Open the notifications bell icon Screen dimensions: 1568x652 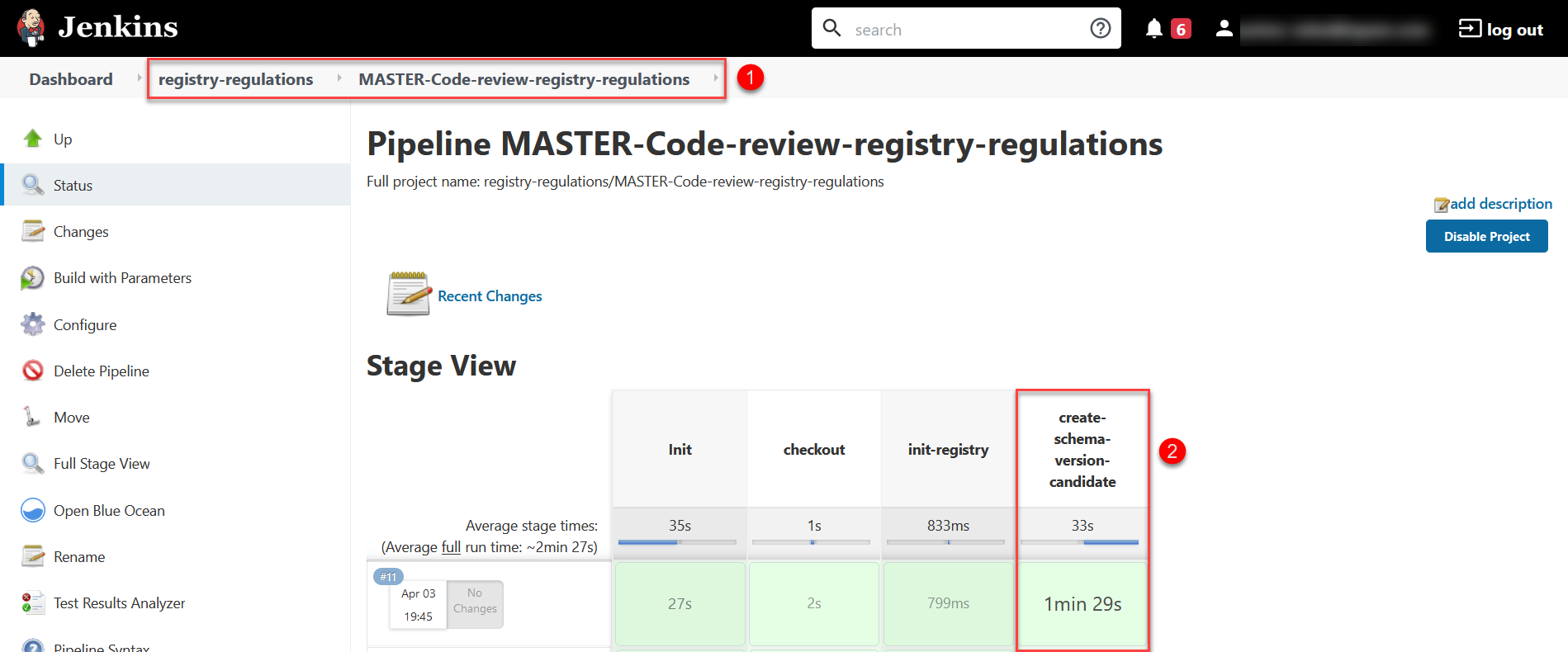click(1153, 29)
